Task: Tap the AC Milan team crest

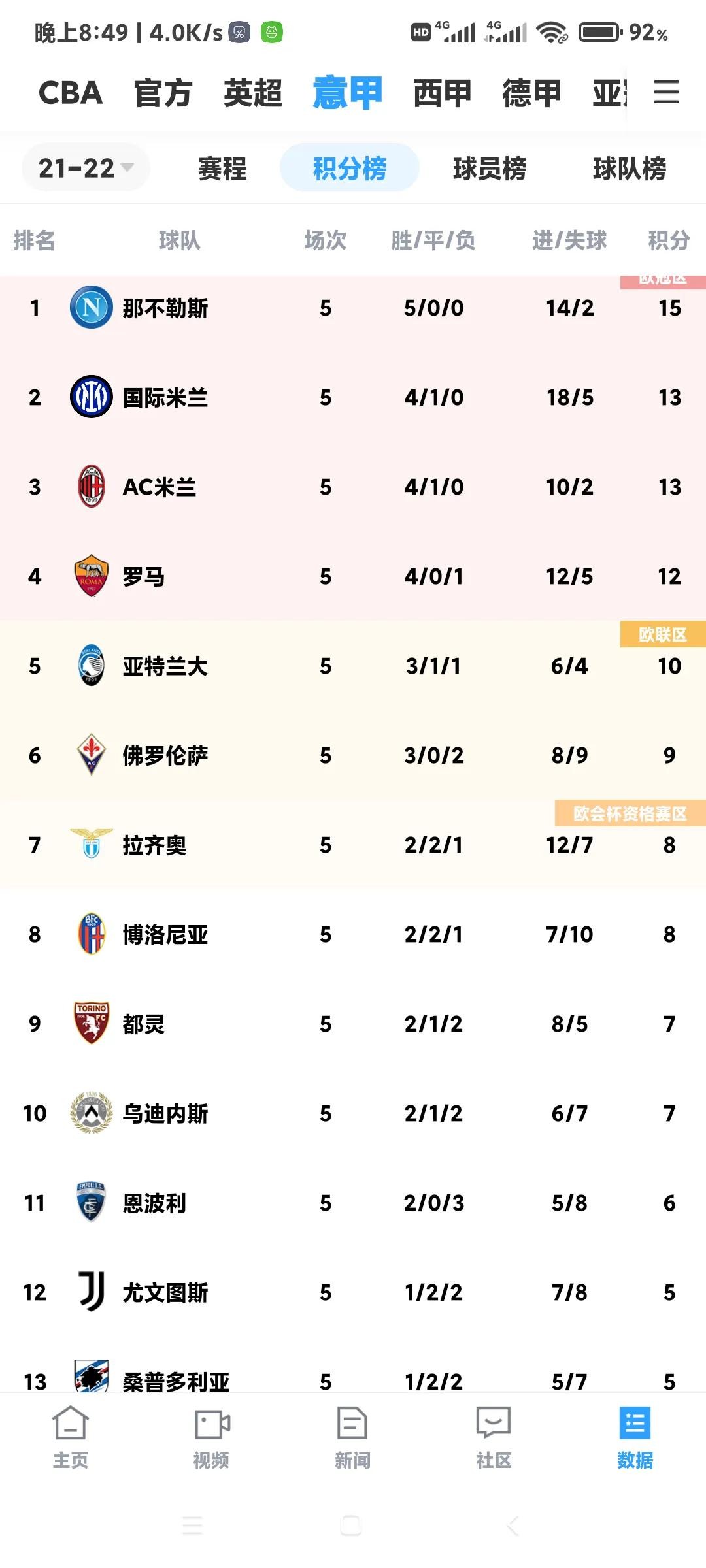Action: (92, 486)
